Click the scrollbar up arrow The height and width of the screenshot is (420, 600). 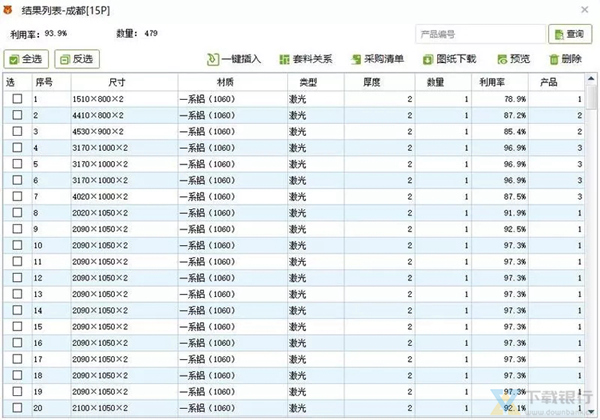coord(591,79)
